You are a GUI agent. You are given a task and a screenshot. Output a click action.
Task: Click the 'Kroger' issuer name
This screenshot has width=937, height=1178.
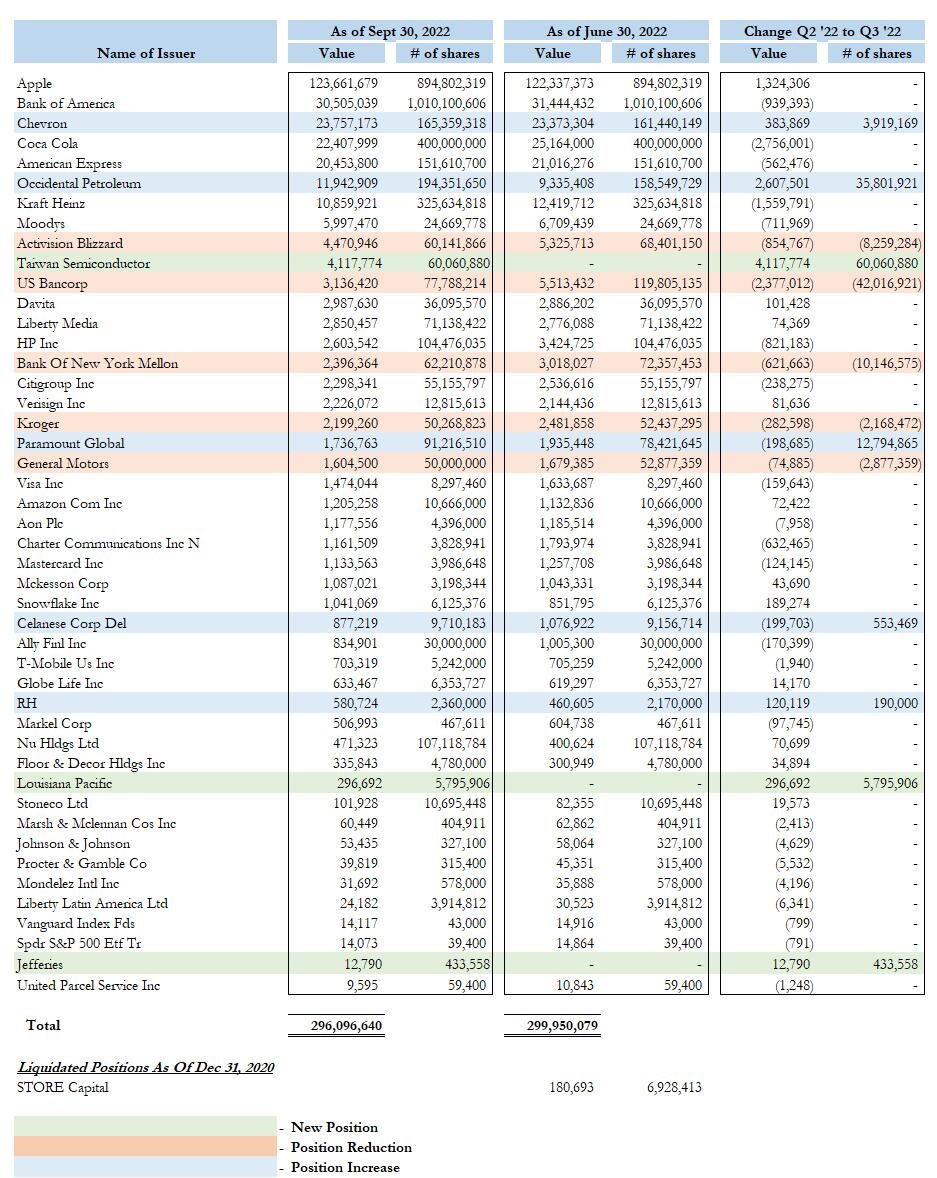pos(38,424)
